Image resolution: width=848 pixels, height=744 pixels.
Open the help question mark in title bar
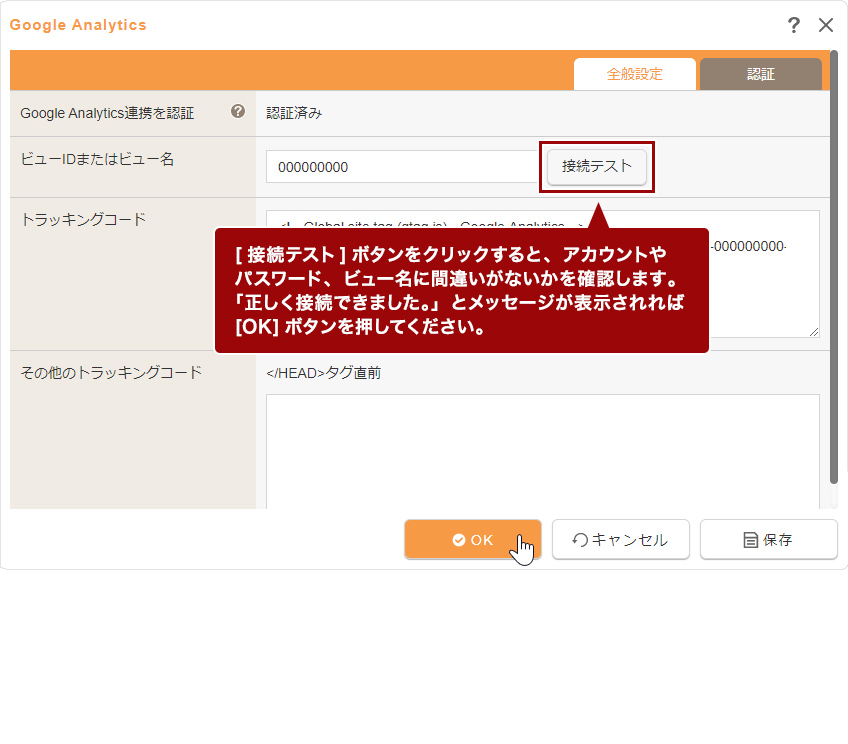point(793,25)
